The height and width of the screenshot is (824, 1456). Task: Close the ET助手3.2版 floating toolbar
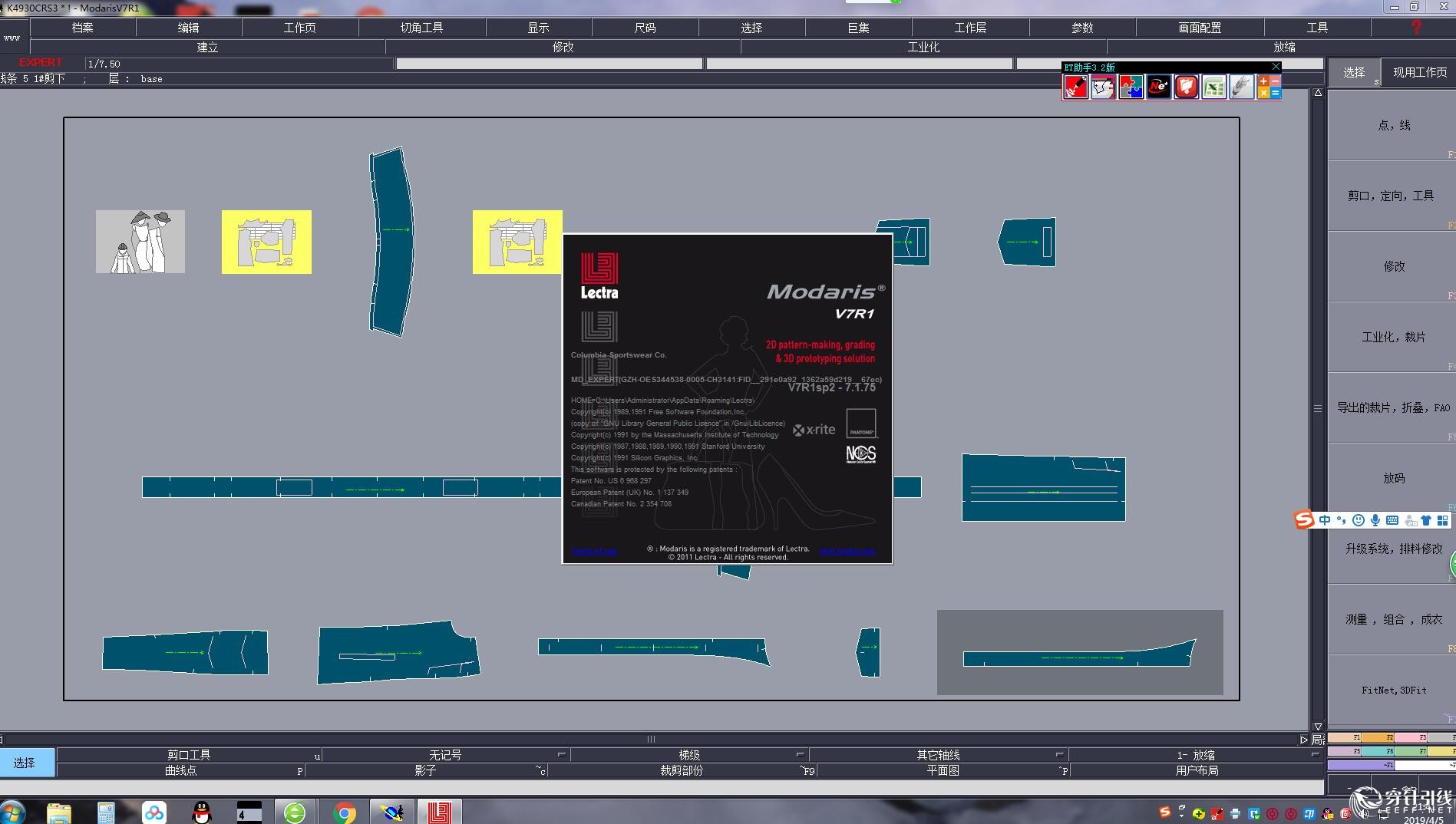pyautogui.click(x=1276, y=67)
